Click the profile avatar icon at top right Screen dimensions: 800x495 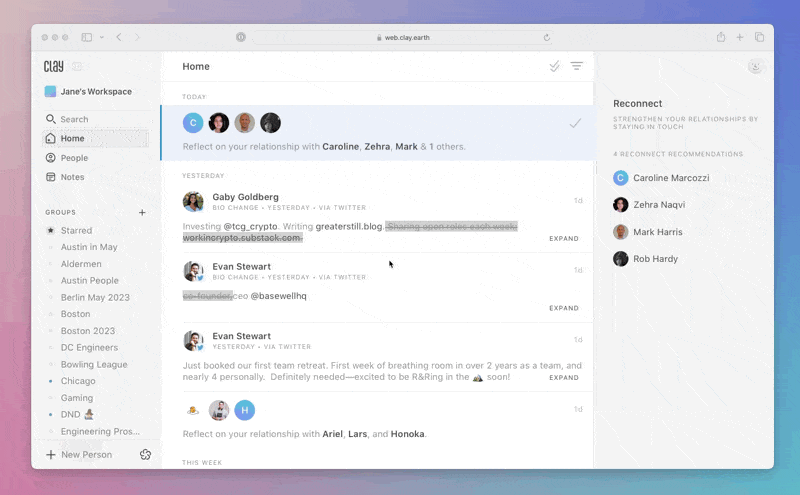(x=755, y=67)
